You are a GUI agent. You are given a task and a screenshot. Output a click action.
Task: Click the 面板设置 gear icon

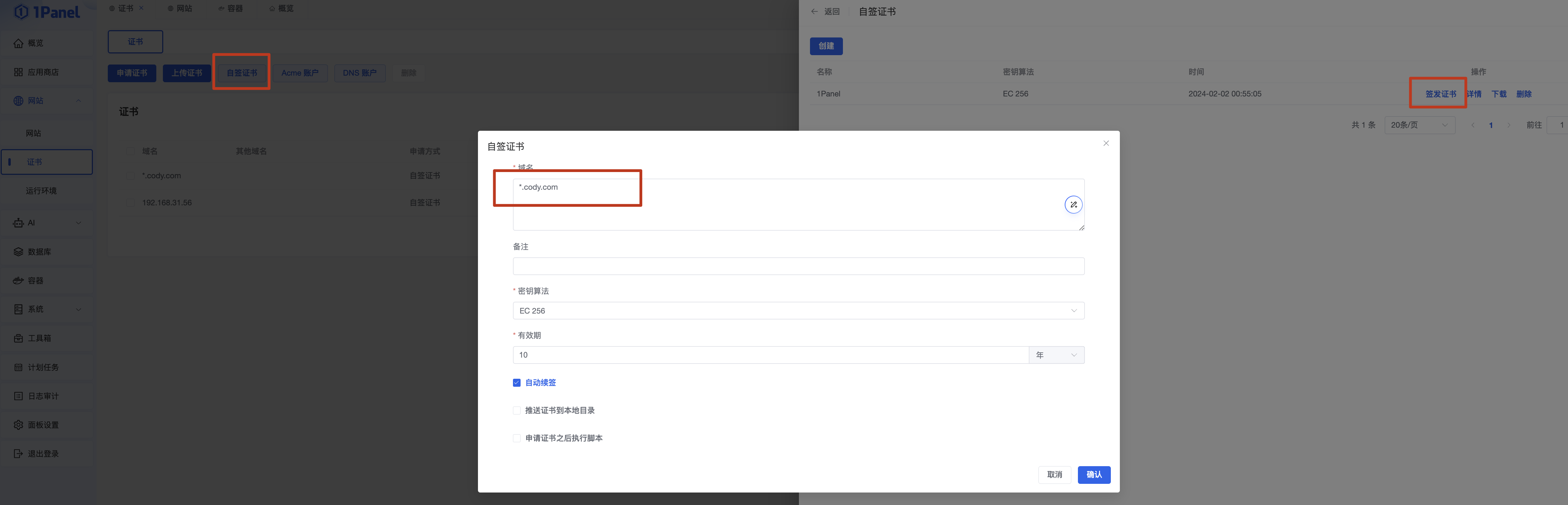[x=18, y=425]
